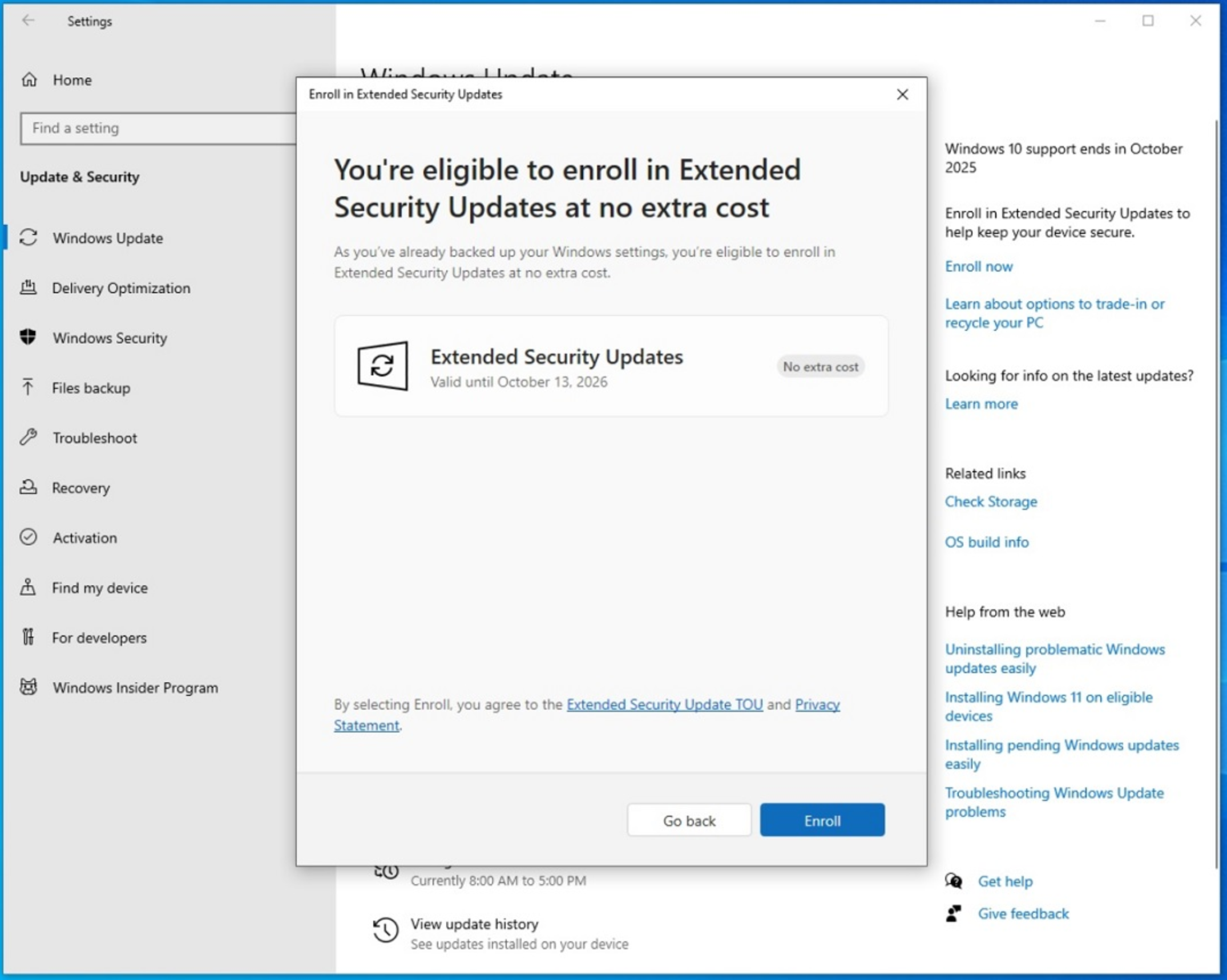Screen dimensions: 1227x980
Task: Click Learn more about latest updates
Action: pyautogui.click(x=981, y=404)
